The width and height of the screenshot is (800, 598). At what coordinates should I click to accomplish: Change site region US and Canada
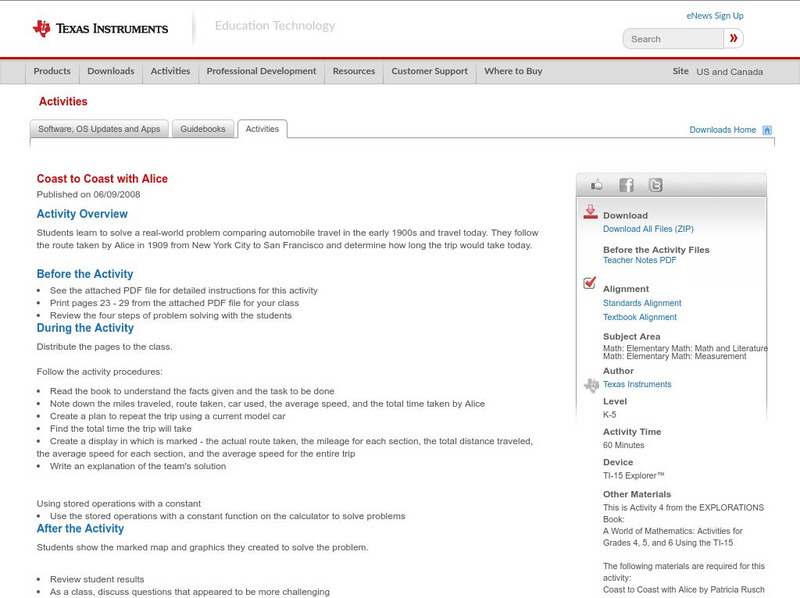[x=730, y=72]
